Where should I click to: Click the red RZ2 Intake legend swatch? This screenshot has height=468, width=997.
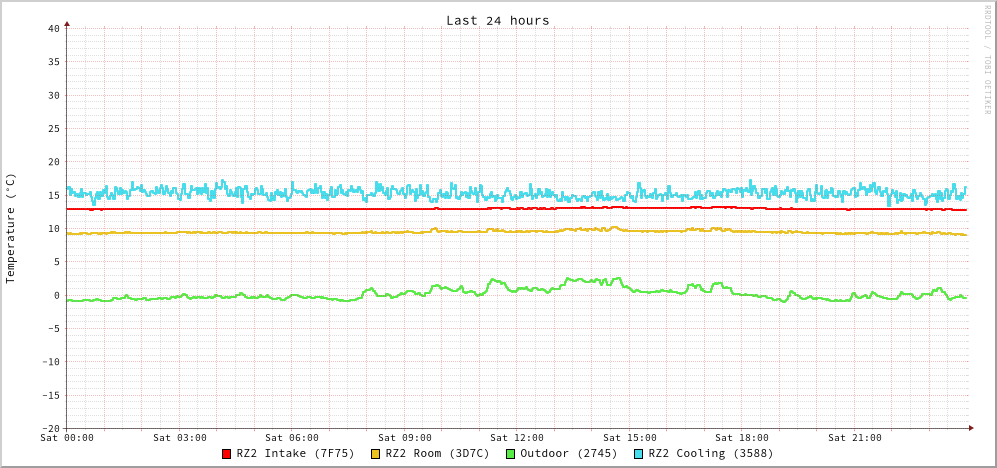tap(227, 454)
